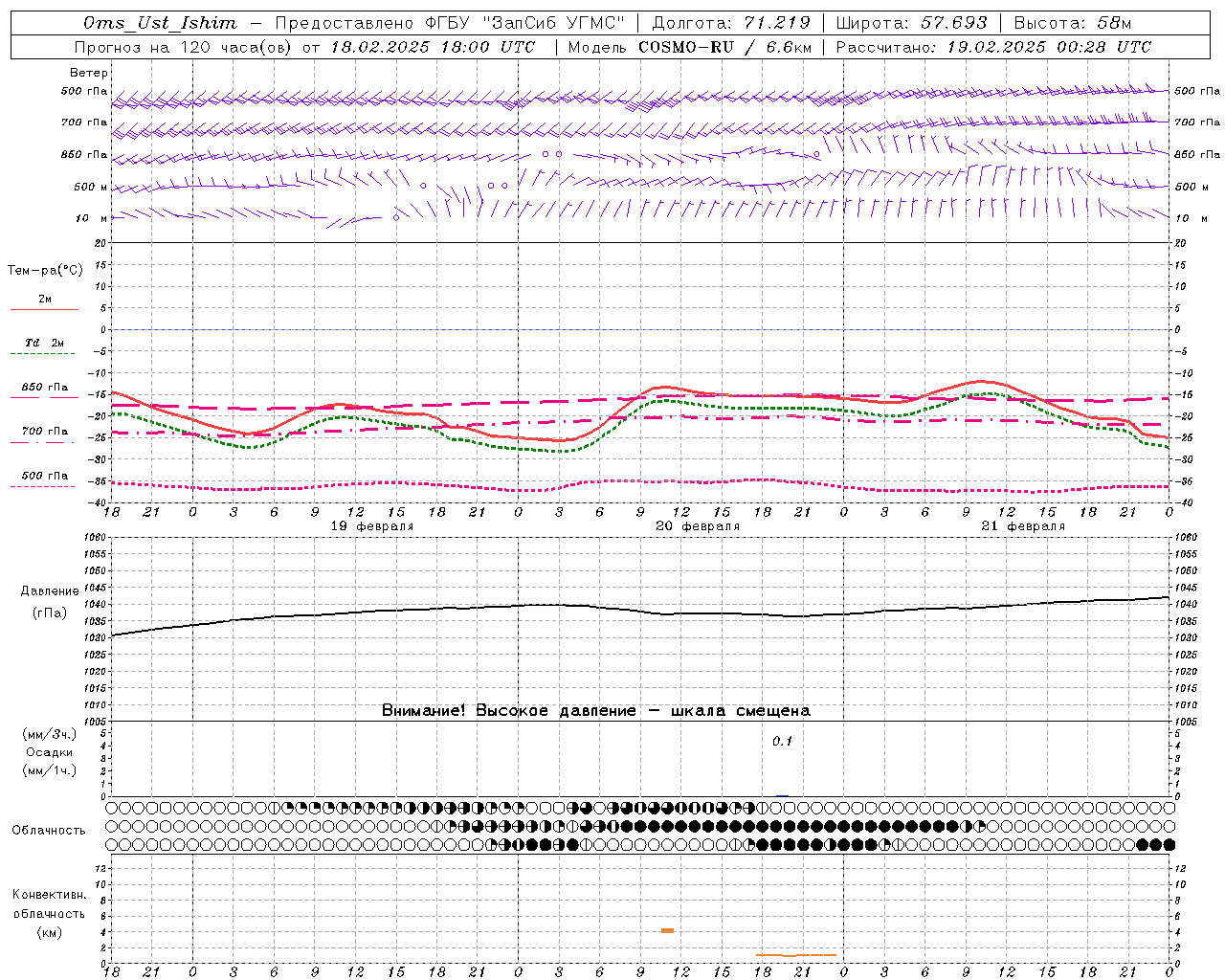Click the (мм/3ч.) precipitation unit label

[49, 734]
